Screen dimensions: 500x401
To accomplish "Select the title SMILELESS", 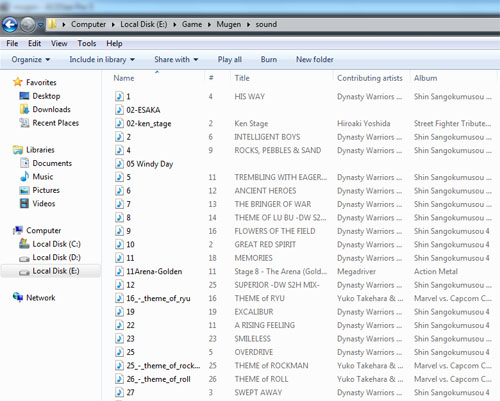I will pyautogui.click(x=252, y=339).
